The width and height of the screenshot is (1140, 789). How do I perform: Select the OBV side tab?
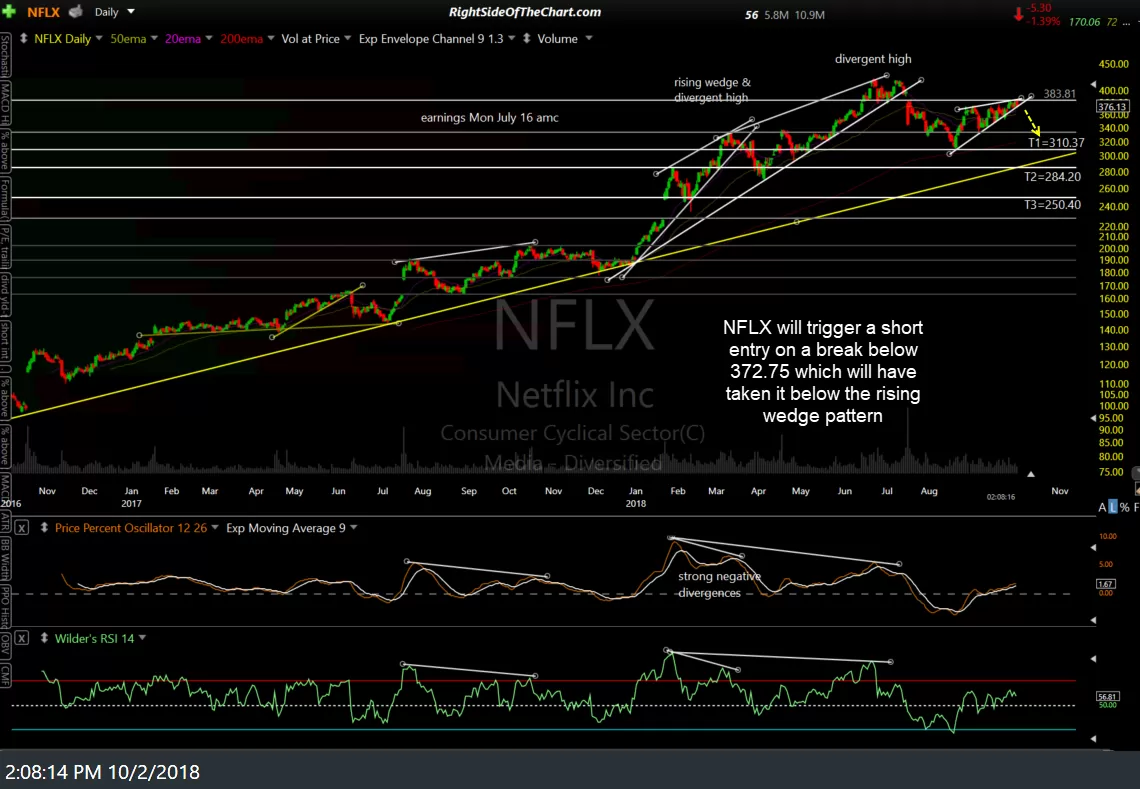(5, 644)
